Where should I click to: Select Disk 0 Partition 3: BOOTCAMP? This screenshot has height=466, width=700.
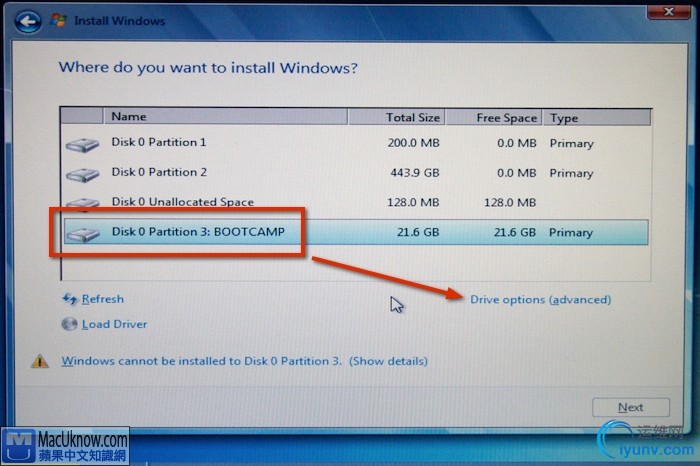point(356,232)
